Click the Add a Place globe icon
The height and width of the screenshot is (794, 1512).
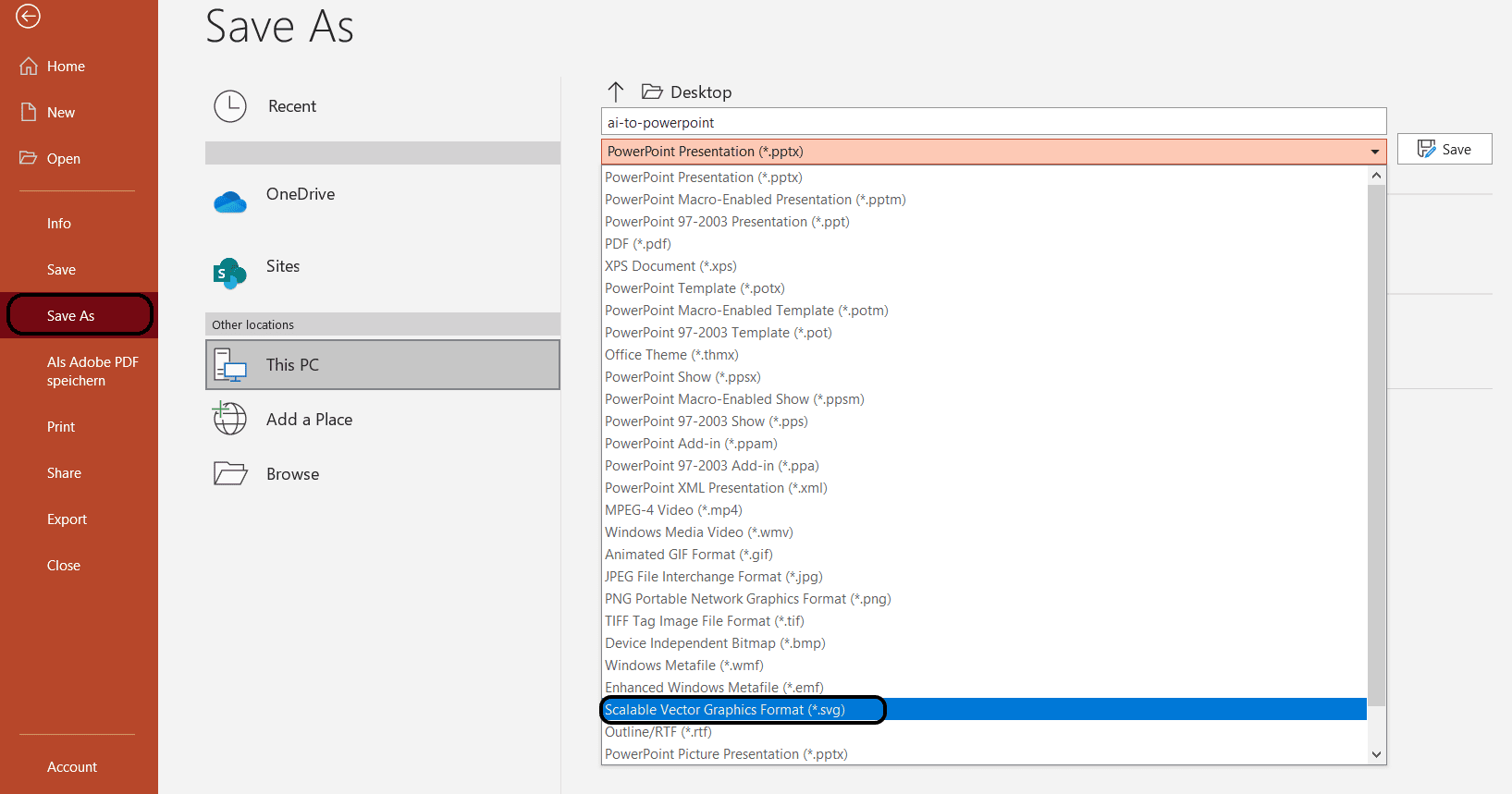pos(229,418)
